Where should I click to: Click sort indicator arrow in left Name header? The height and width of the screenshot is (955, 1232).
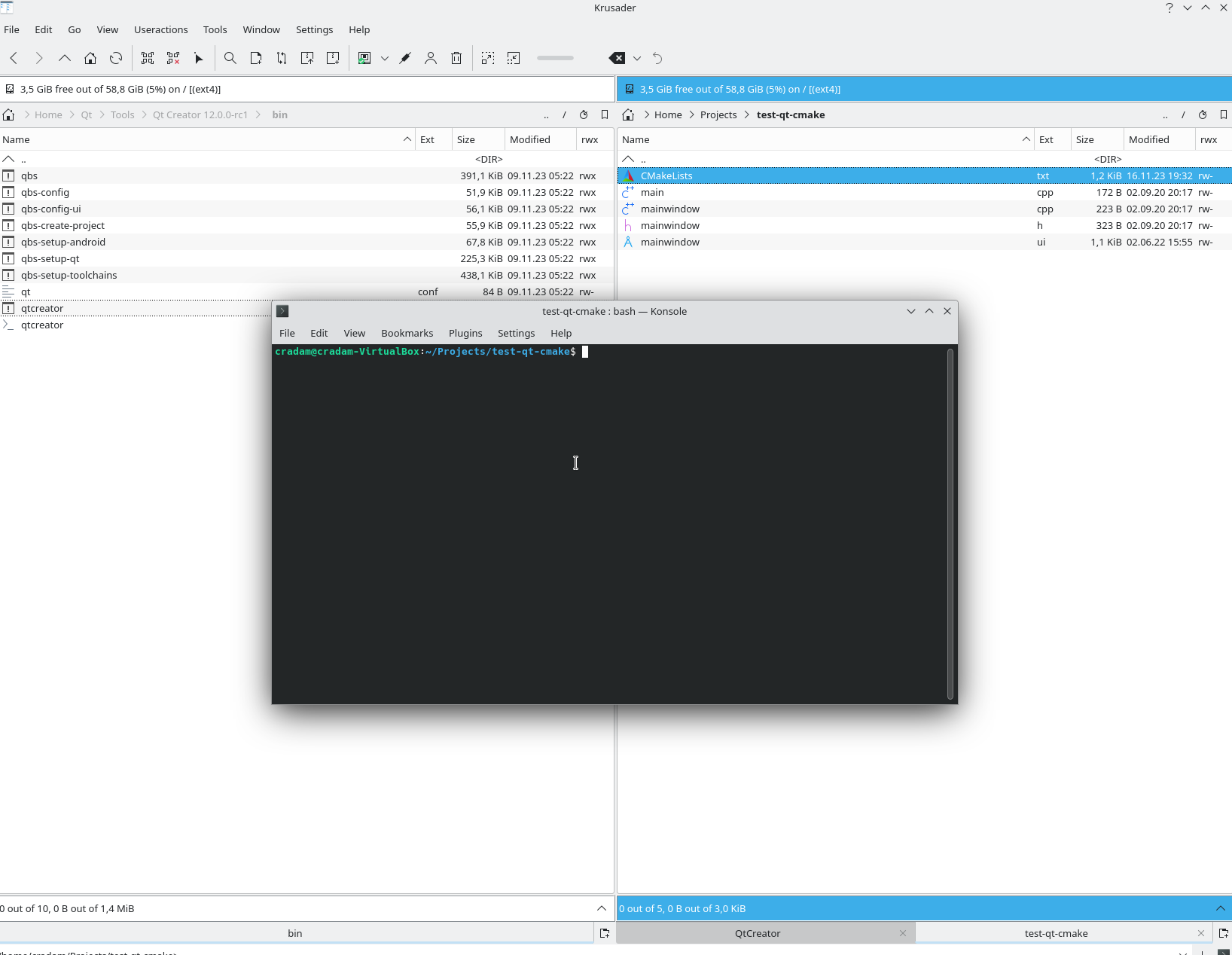(x=407, y=139)
